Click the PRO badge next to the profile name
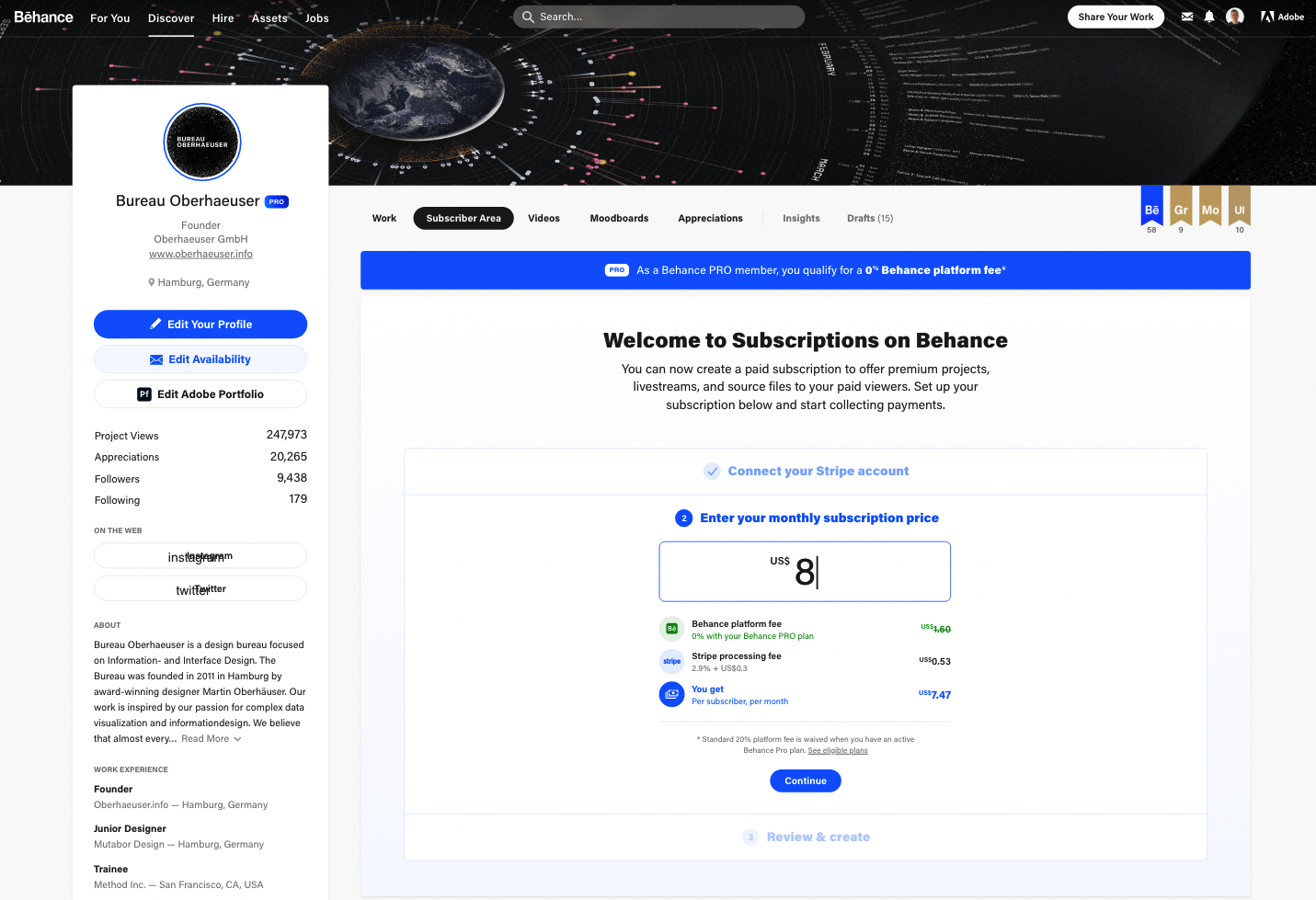This screenshot has height=900, width=1316. [277, 201]
